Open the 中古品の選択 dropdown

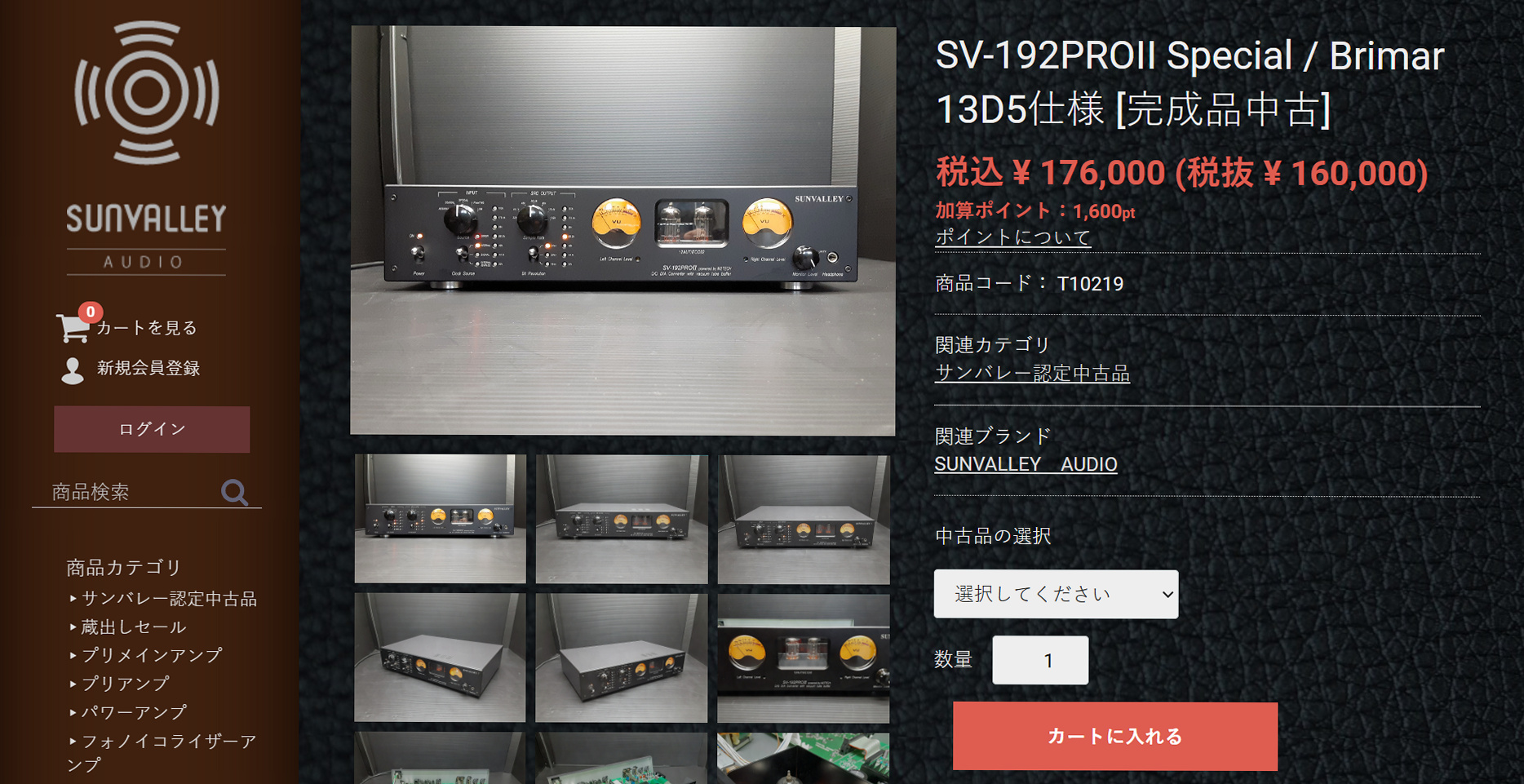(1056, 594)
